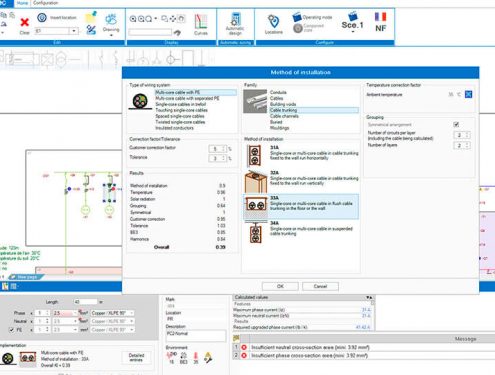Select Cable channels in Family list

284,116
